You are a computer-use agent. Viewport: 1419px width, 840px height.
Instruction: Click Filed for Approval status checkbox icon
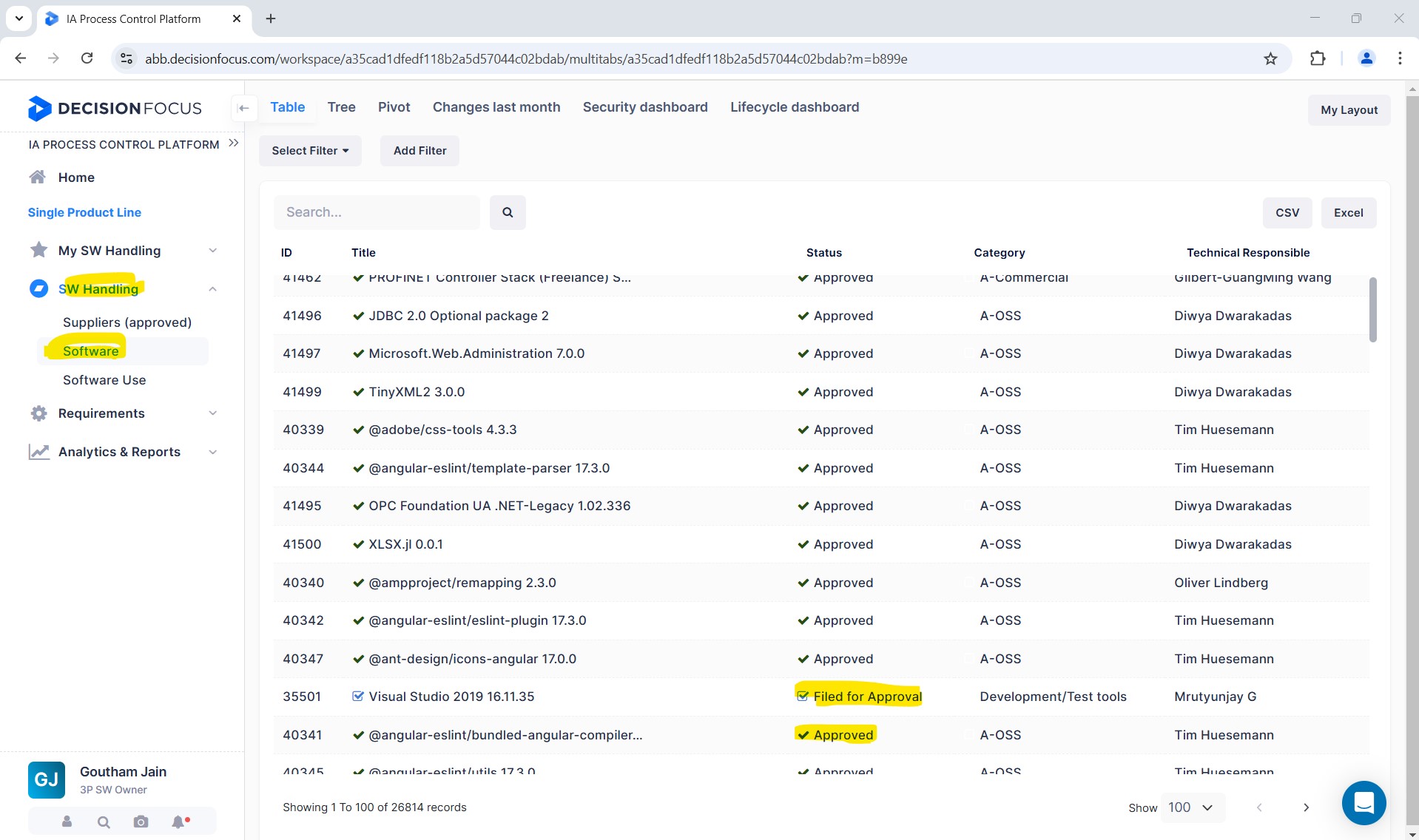[803, 696]
